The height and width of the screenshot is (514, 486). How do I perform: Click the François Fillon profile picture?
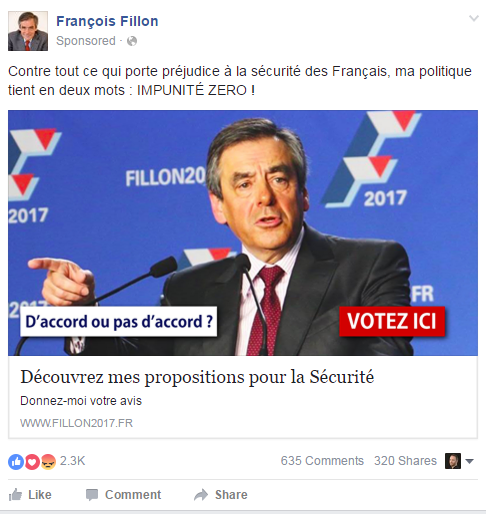(28, 31)
